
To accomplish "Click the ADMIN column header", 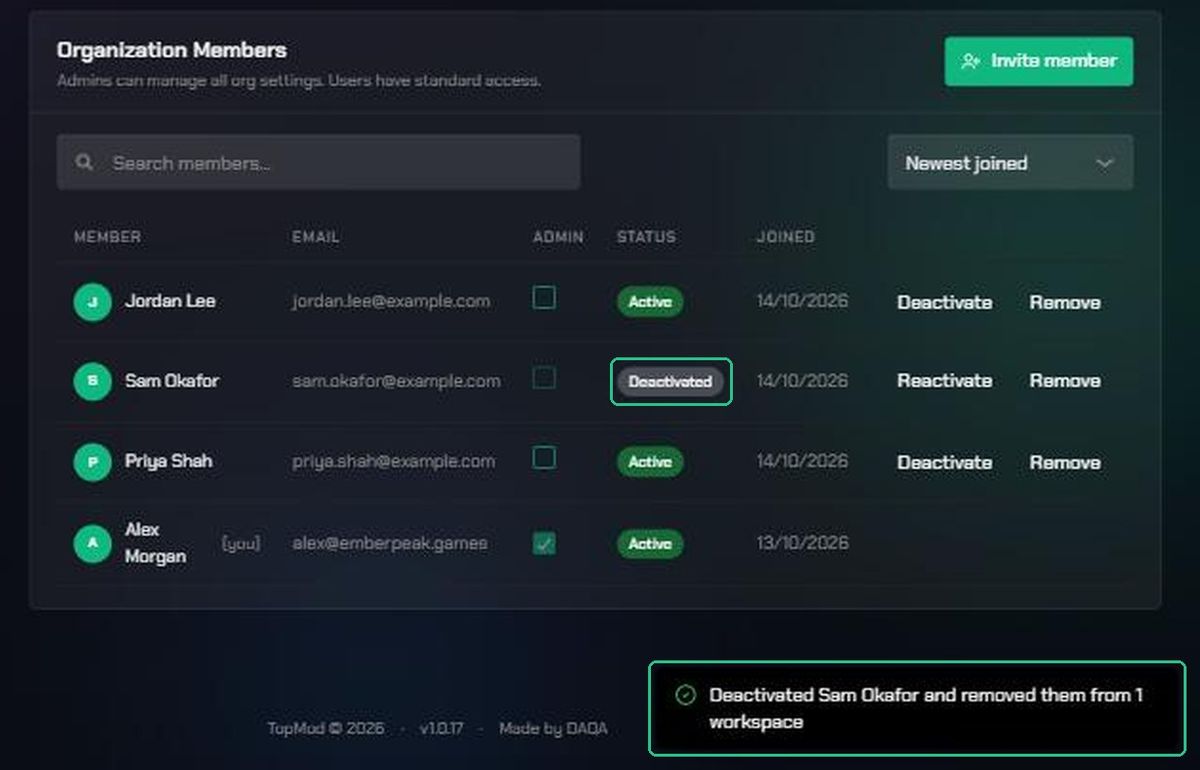I will (x=558, y=237).
